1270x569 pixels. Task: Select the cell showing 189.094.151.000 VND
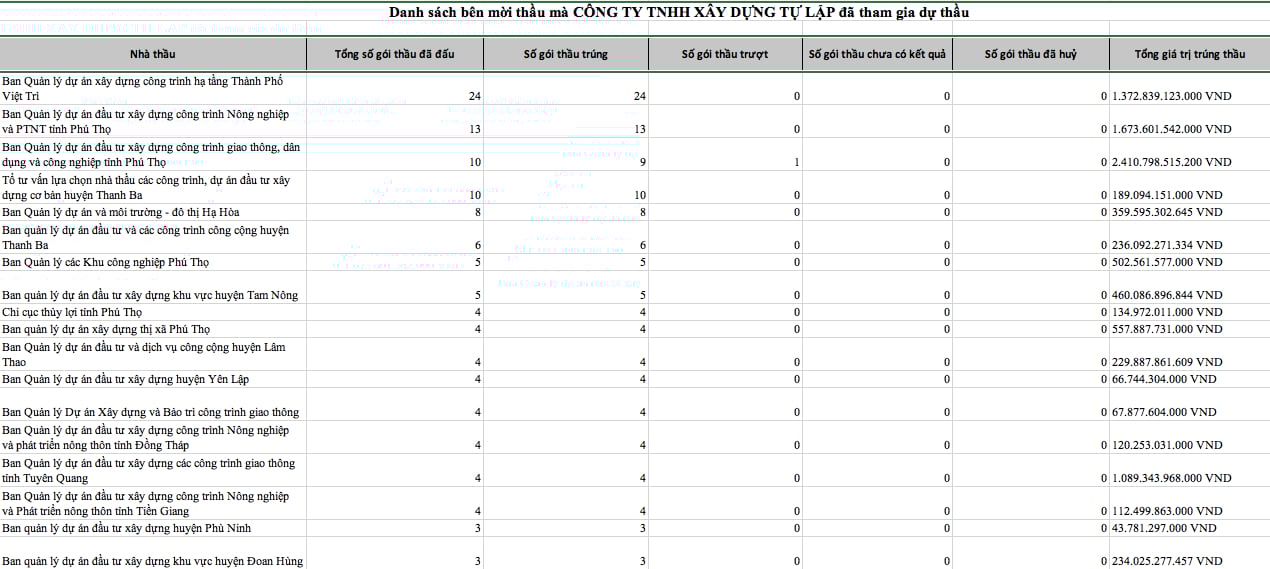[x=1167, y=195]
